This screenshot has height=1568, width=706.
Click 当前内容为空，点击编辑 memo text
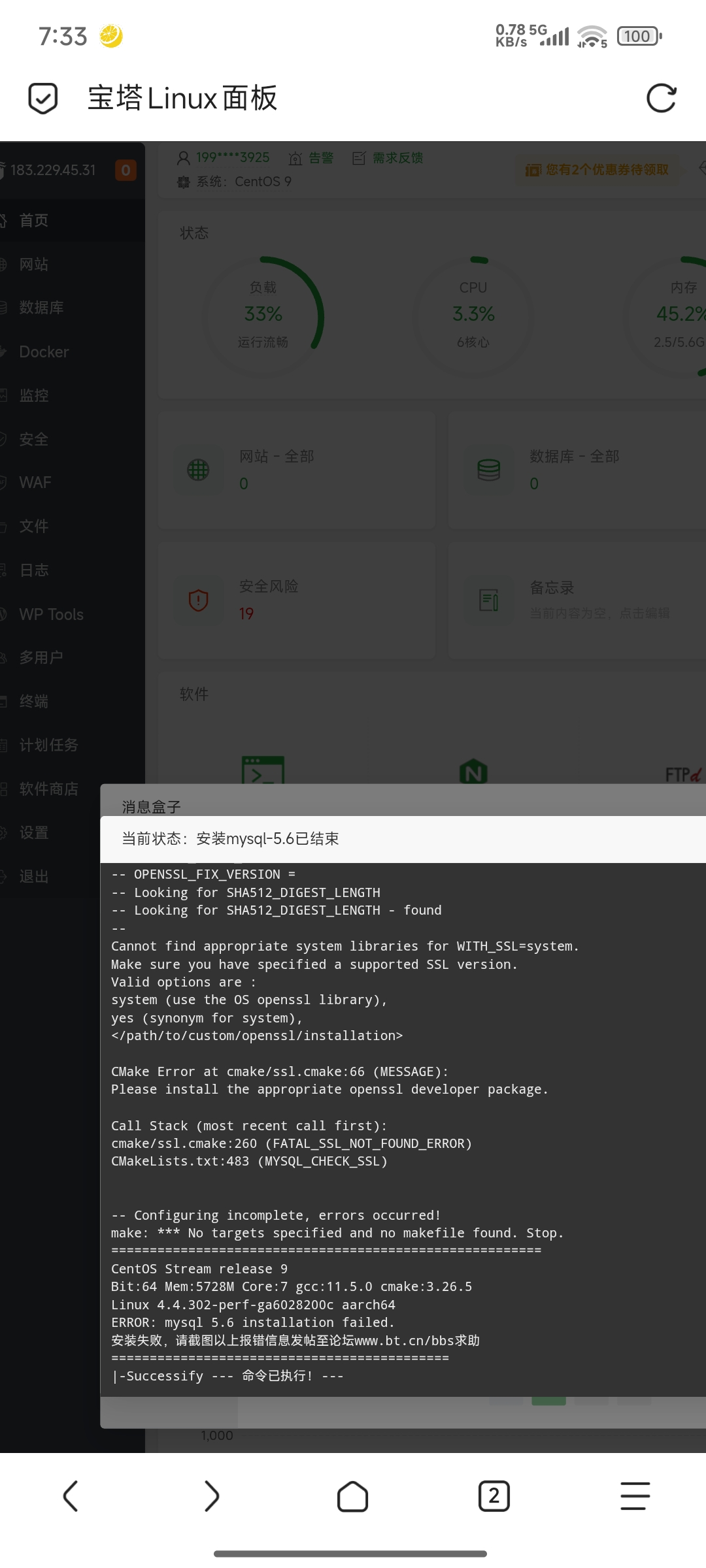pos(599,613)
